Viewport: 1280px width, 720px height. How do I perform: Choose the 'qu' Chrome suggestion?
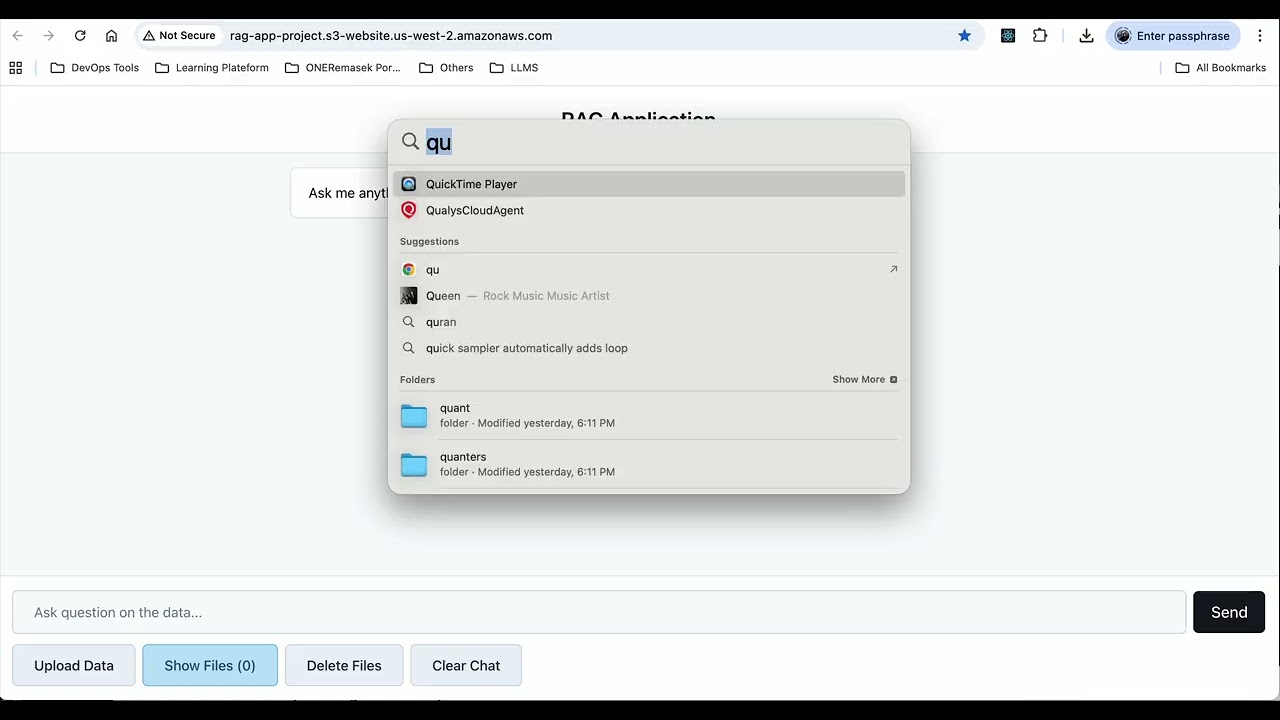[649, 270]
